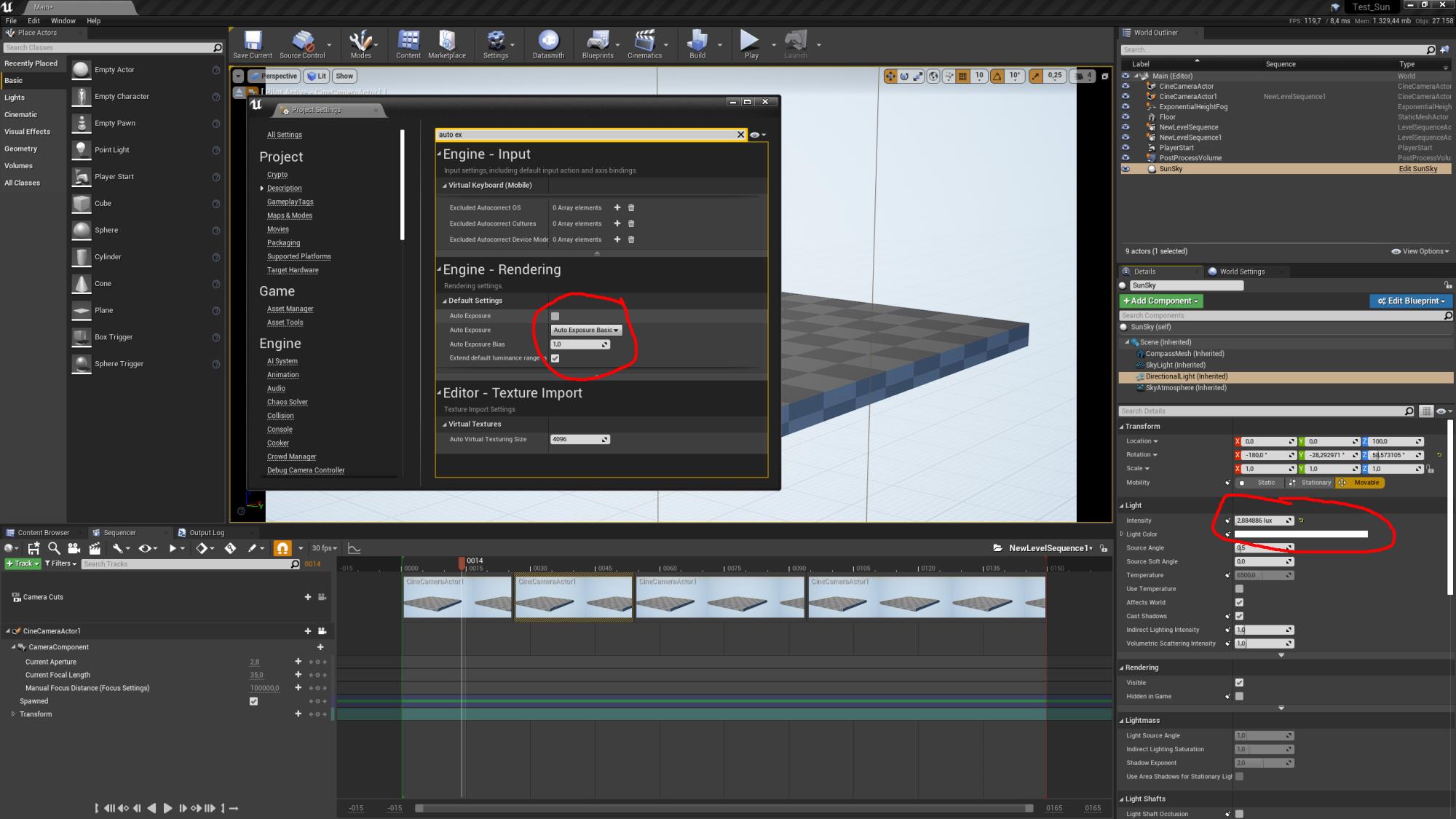Select the Empty Actor placement icon
The image size is (1456, 819).
[82, 70]
